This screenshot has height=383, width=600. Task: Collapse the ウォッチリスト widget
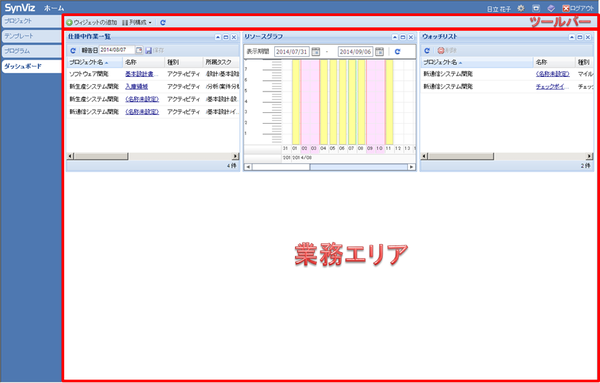tap(571, 37)
